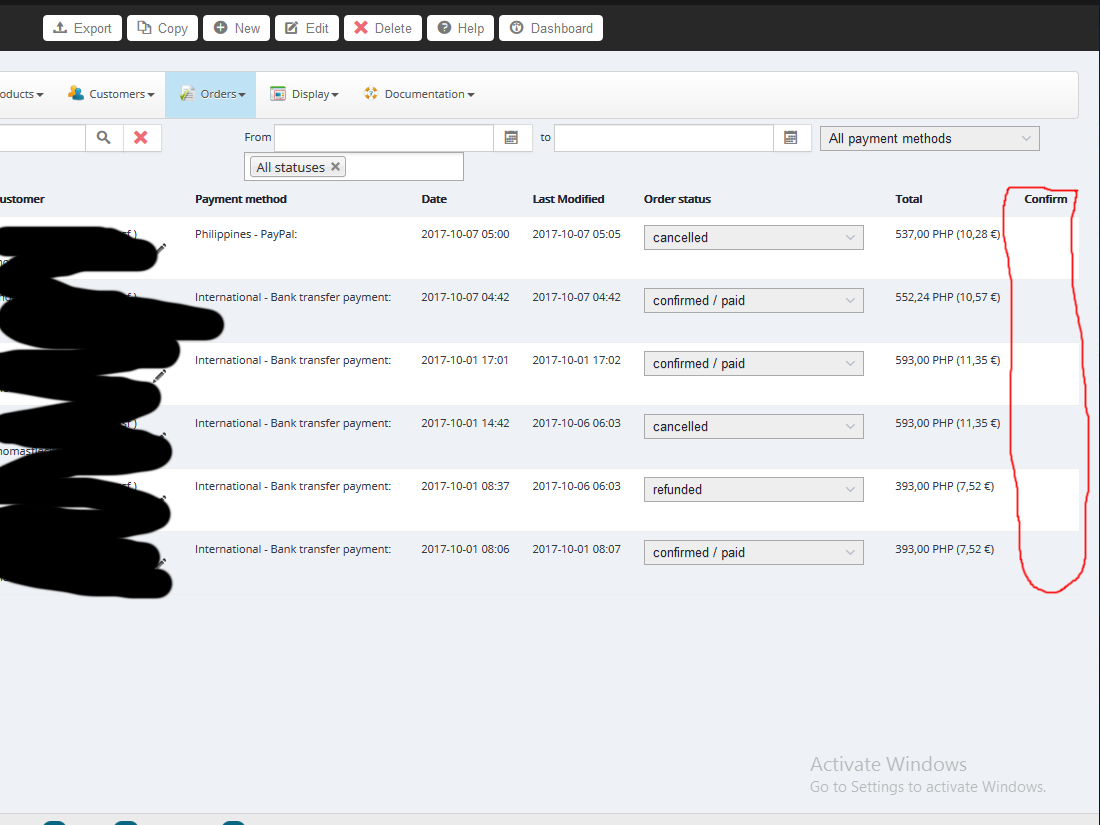
Task: Click the Documentation menu icon
Action: [371, 93]
